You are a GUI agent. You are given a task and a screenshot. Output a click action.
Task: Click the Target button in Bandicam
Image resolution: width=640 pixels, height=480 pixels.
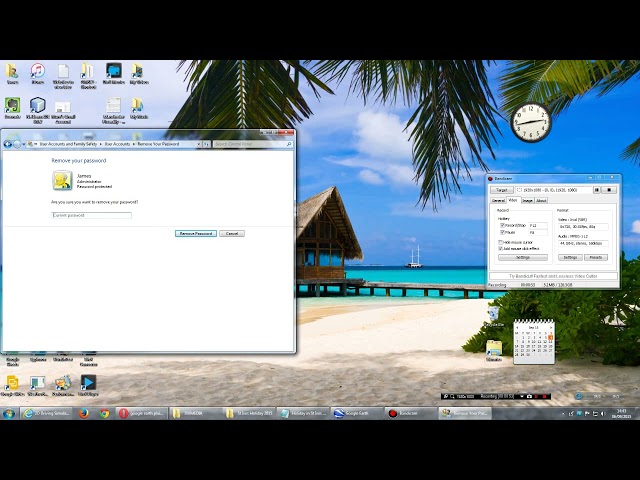[502, 190]
